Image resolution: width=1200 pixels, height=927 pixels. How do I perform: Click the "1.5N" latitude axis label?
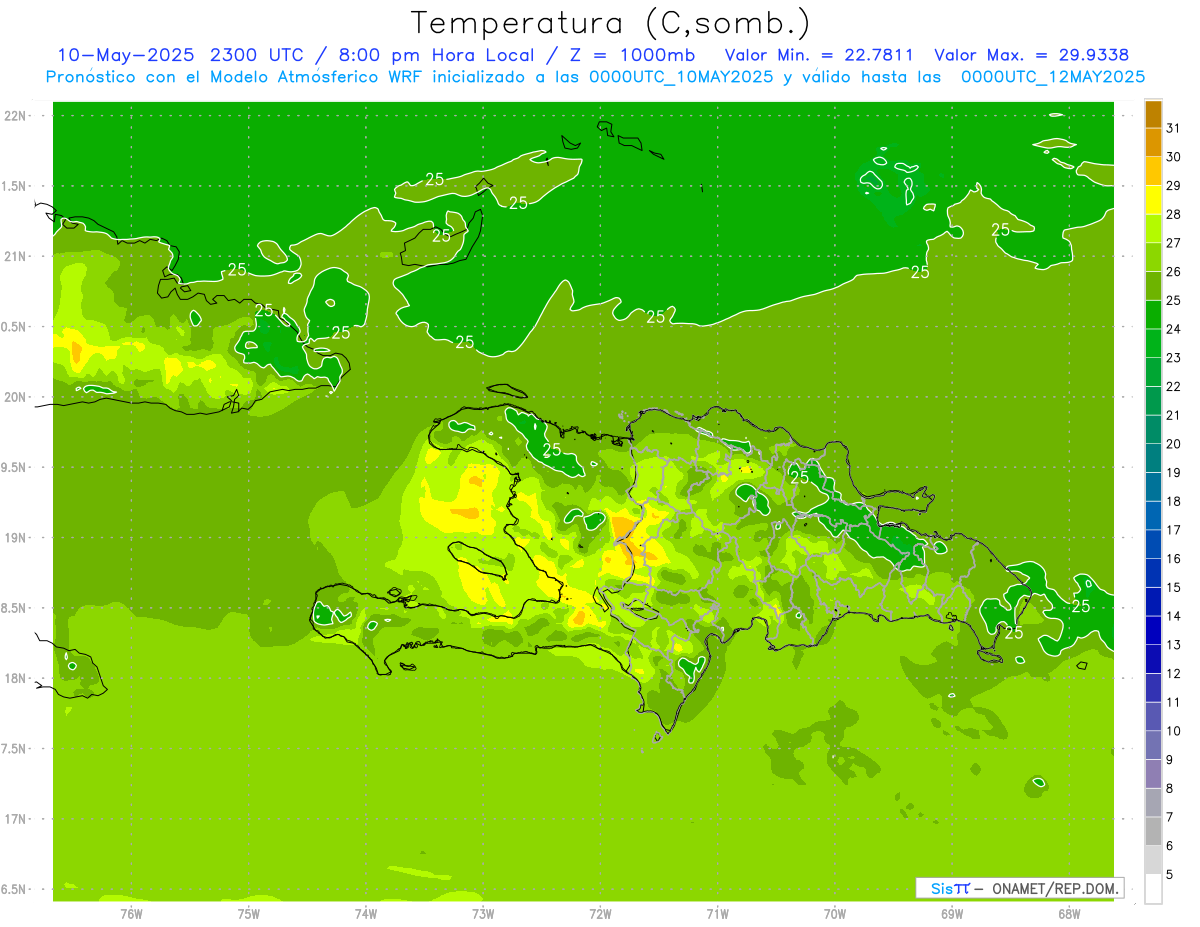tap(15, 186)
